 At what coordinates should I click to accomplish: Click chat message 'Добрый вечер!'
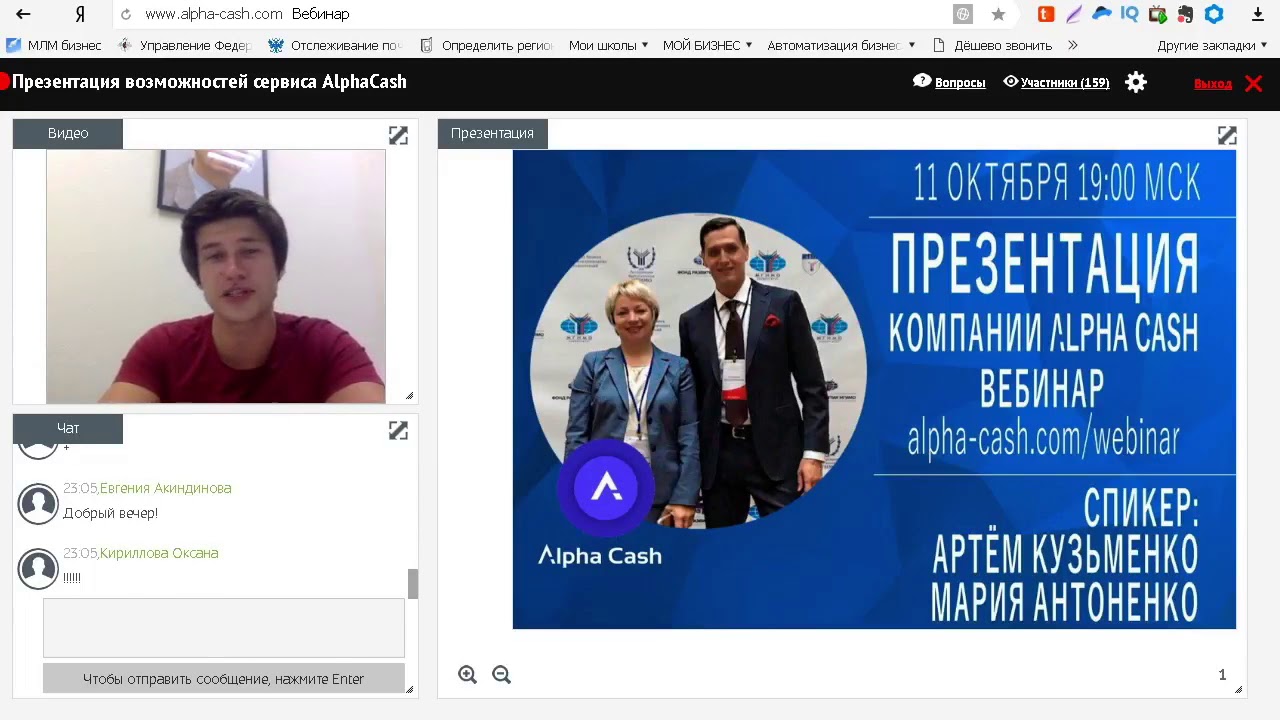[x=110, y=513]
